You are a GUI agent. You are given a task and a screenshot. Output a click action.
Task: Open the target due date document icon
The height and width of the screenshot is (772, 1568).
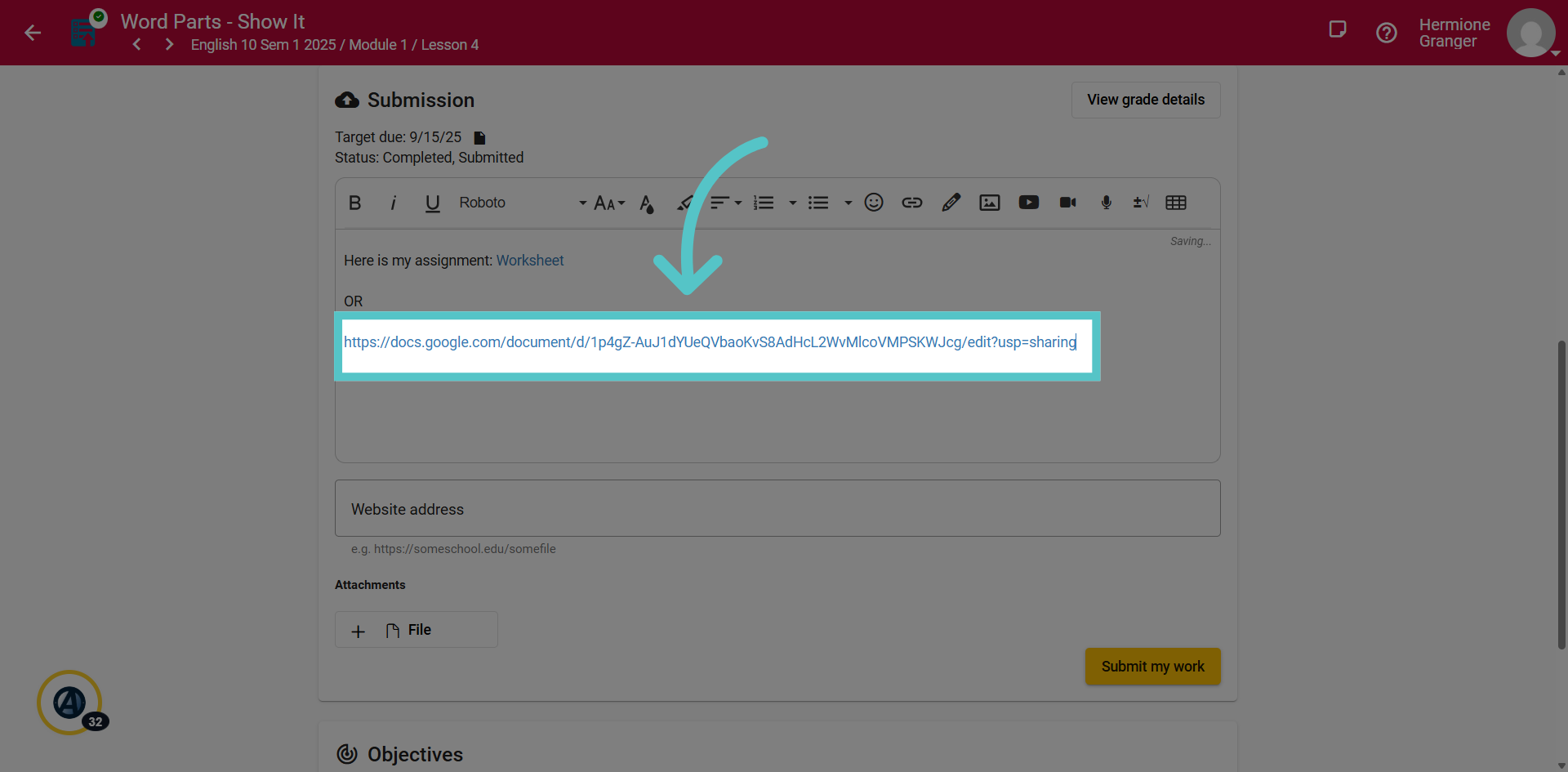(480, 138)
